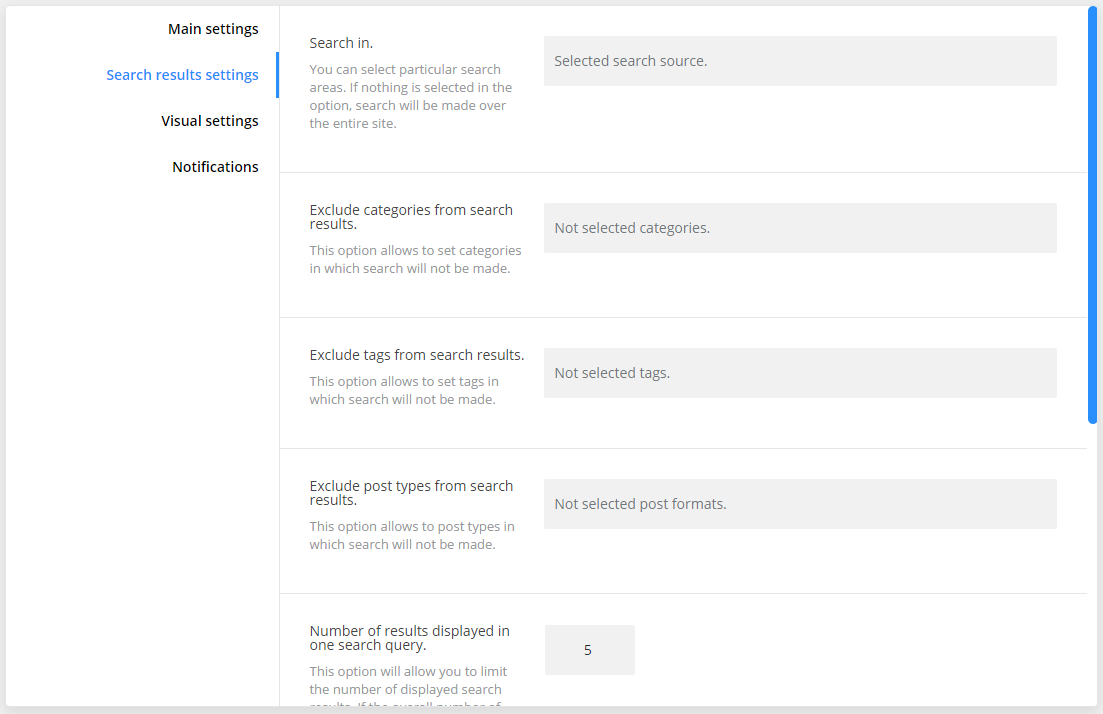Open the Selected search source field

coord(799,61)
